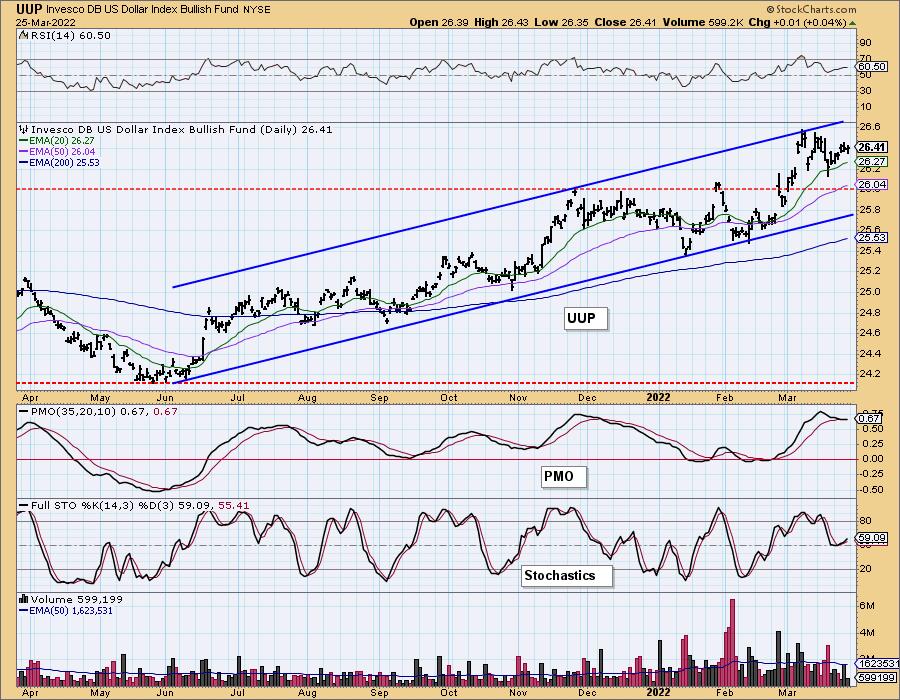
Task: Click the 60.50 RSI value tag on right axis
Action: tap(871, 67)
